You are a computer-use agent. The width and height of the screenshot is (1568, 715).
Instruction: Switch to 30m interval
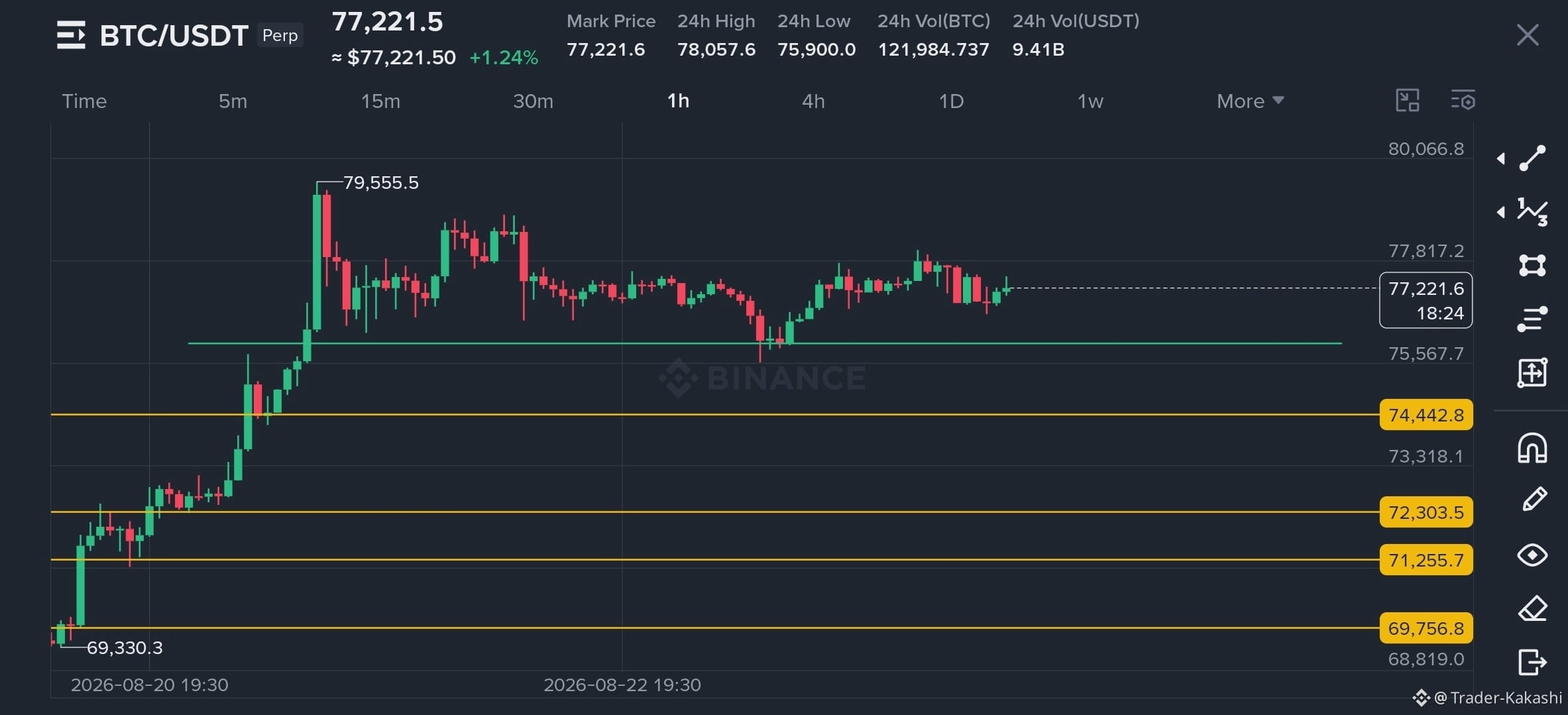coord(533,101)
